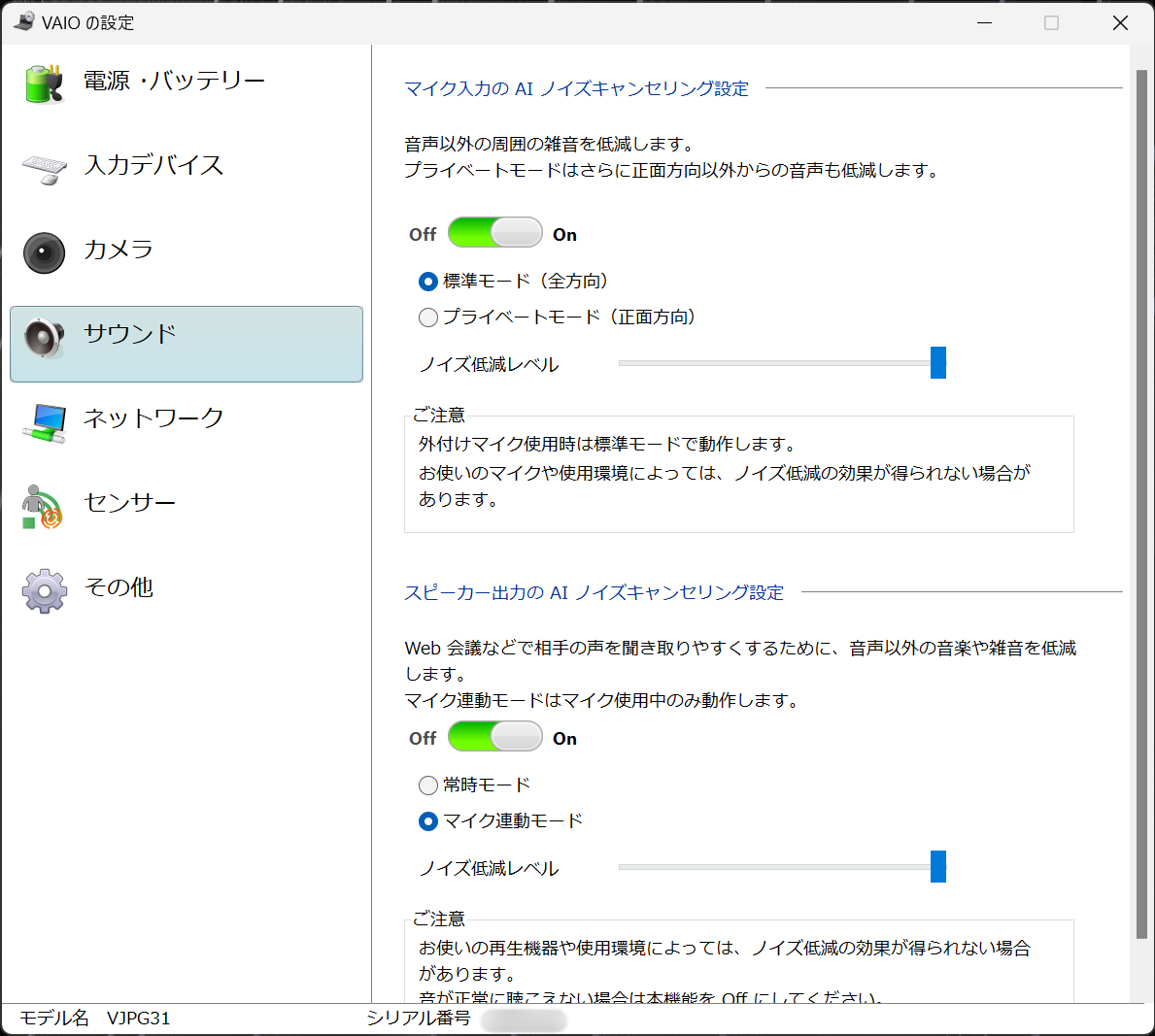Viewport: 1155px width, 1036px height.
Task: Open ネットワーク settings
Action: pos(153,418)
